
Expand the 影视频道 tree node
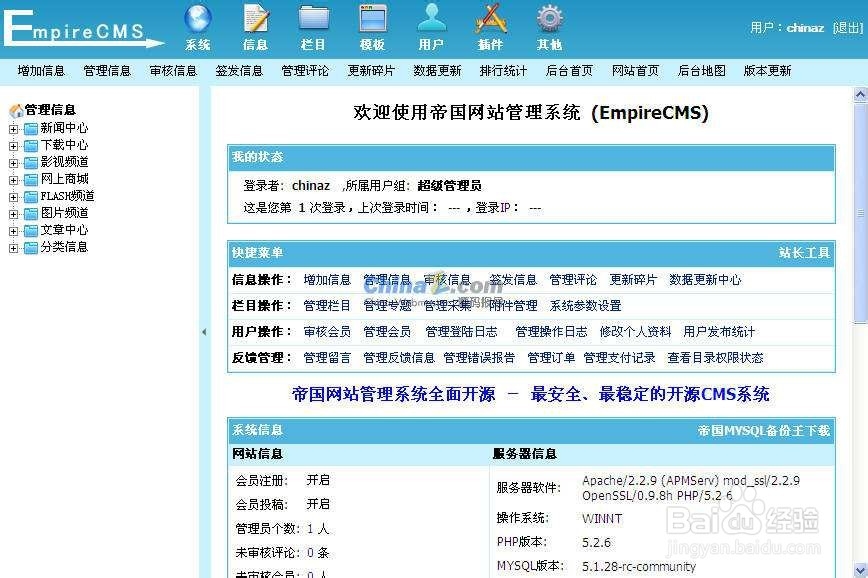tap(13, 163)
